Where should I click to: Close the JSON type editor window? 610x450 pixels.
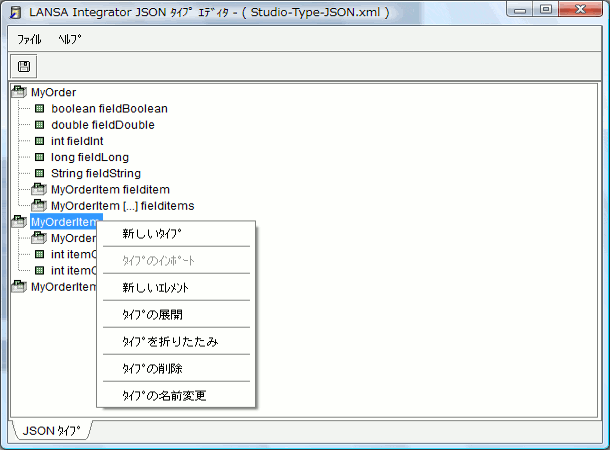click(580, 9)
